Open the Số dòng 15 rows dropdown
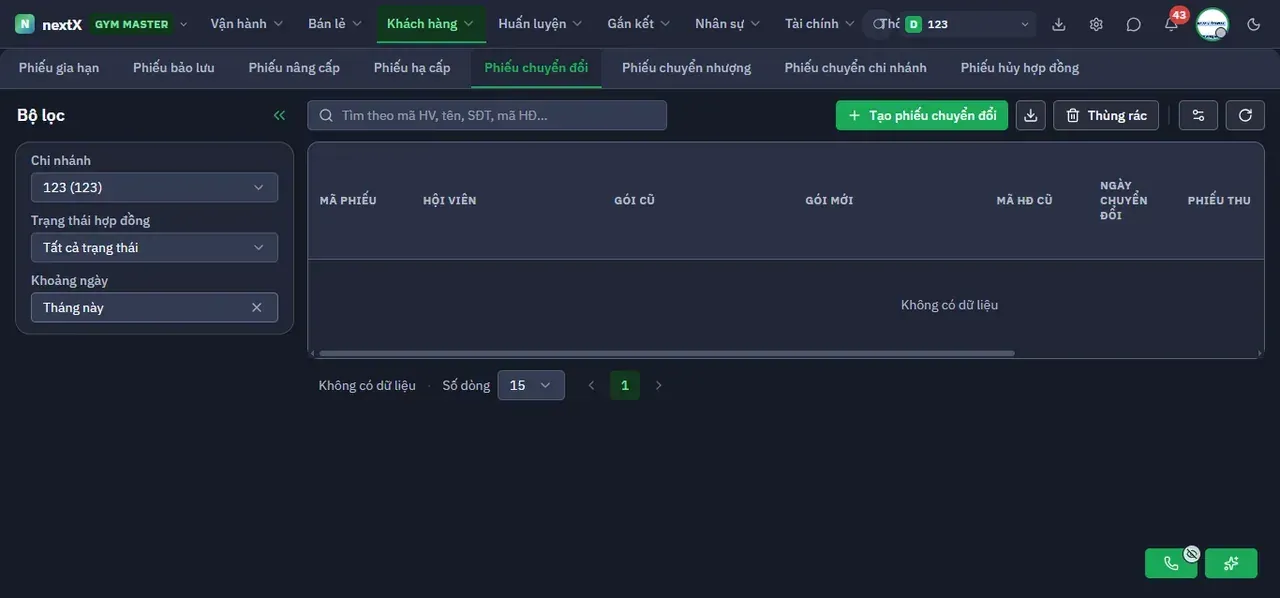The width and height of the screenshot is (1280, 598). 531,385
